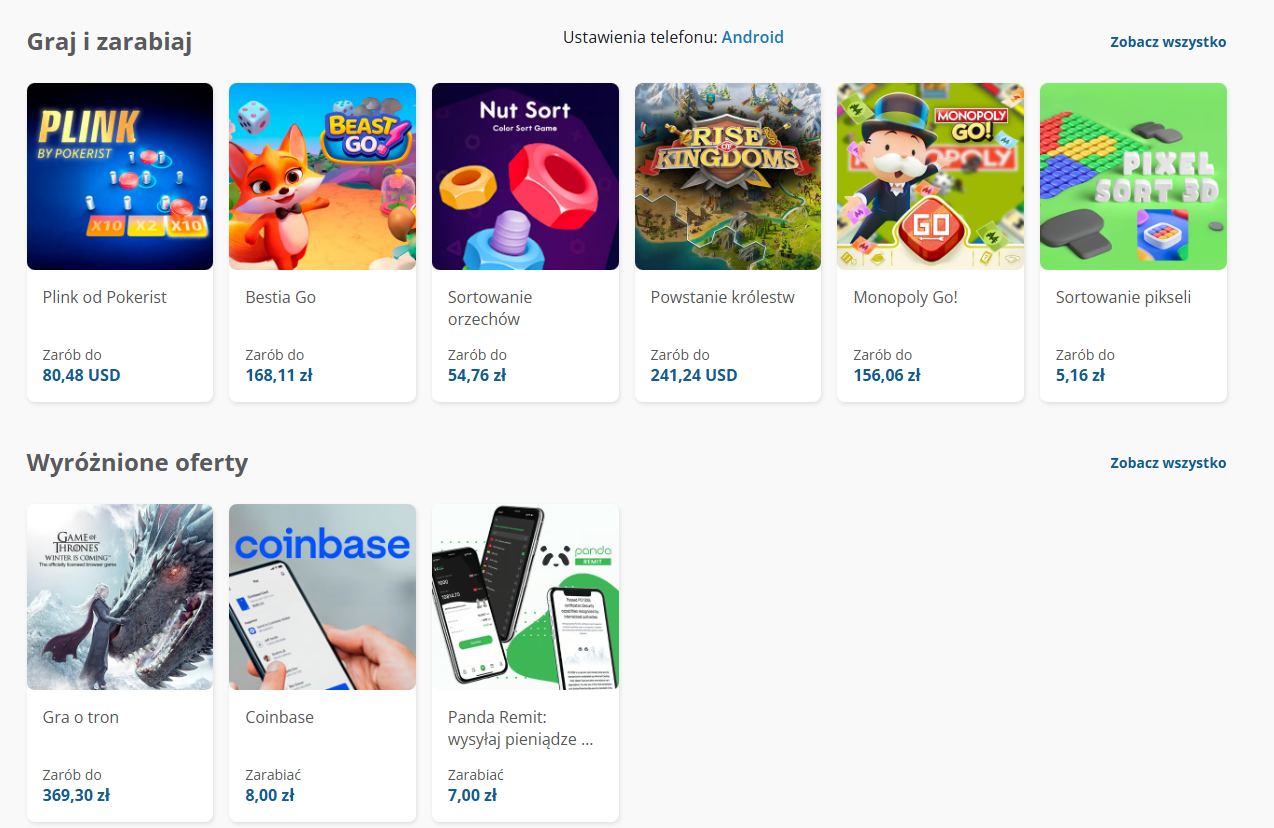
Task: Open the Pixel Sort 3D image
Action: (x=1133, y=176)
